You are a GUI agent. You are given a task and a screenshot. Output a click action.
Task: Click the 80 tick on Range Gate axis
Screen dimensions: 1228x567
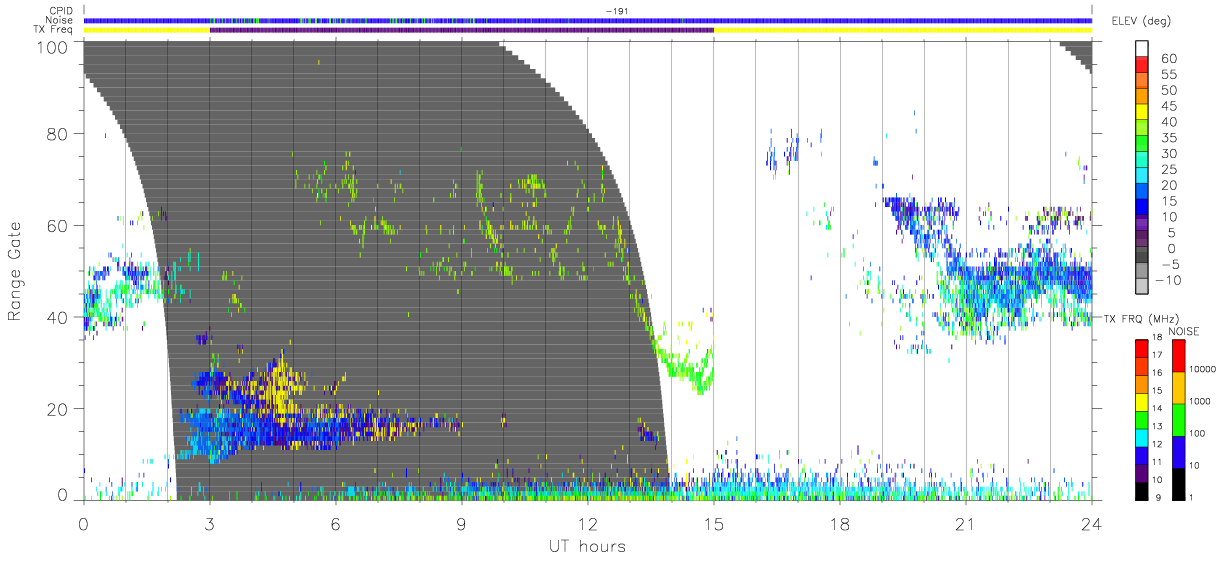[59, 135]
